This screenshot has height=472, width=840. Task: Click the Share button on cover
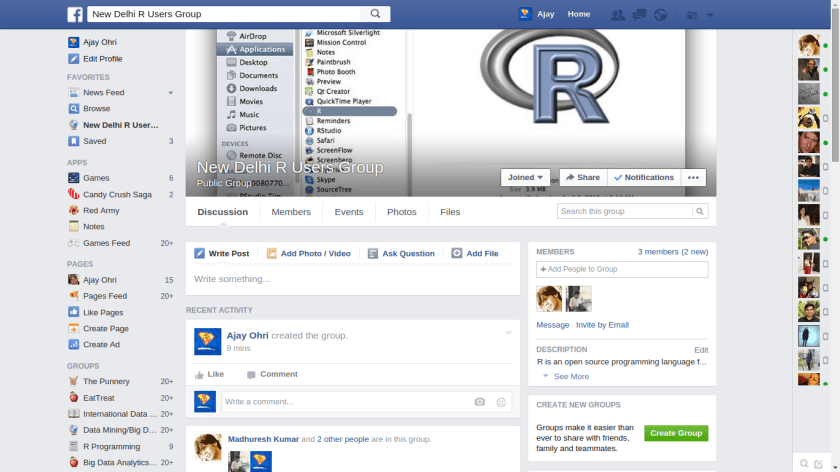583,177
